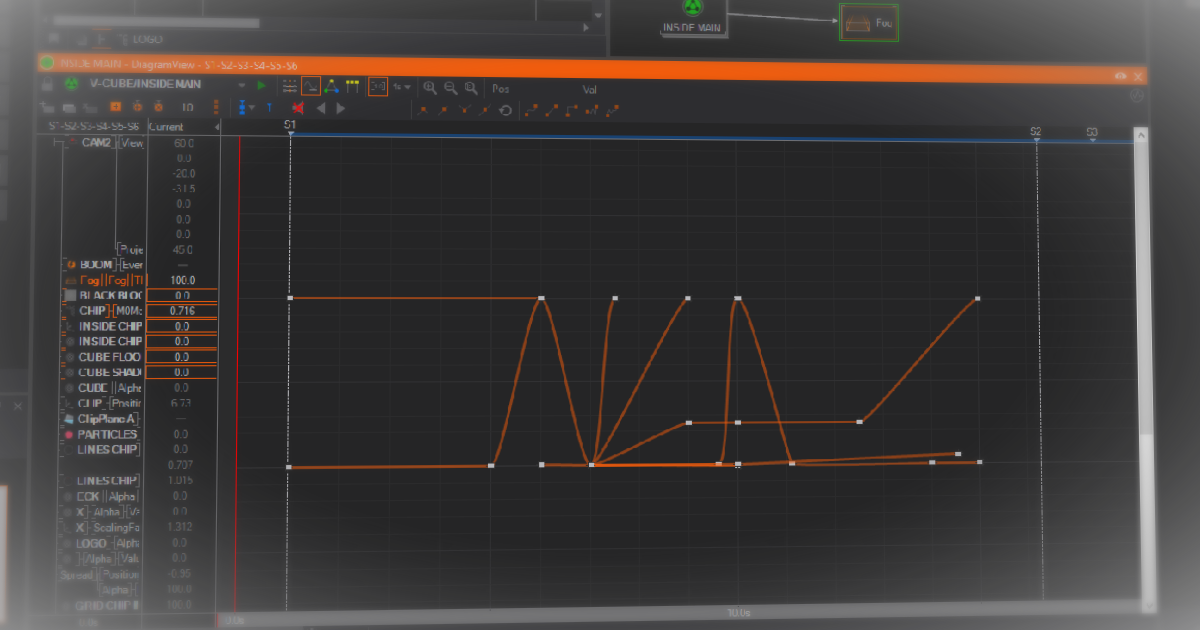This screenshot has width=1200, height=630.
Task: Click the red X delete keyframe icon
Action: pos(297,108)
